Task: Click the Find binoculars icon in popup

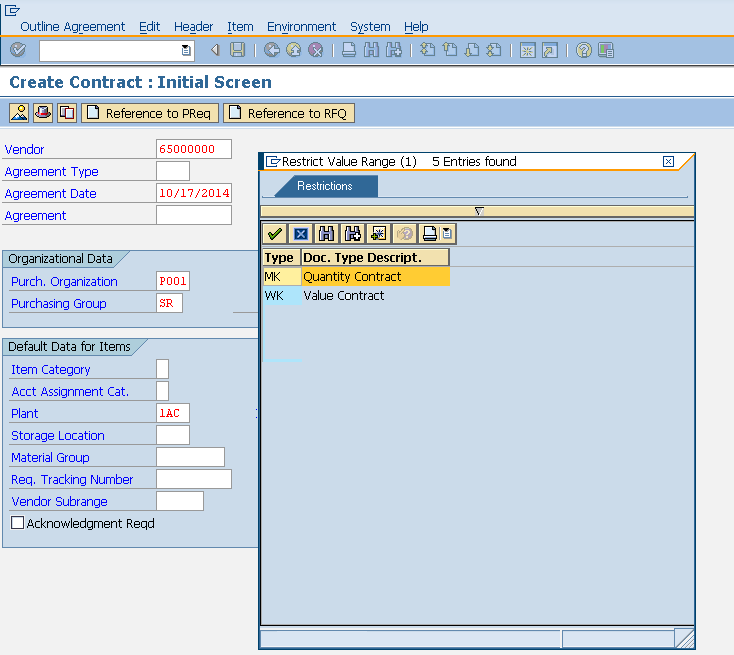Action: (326, 233)
